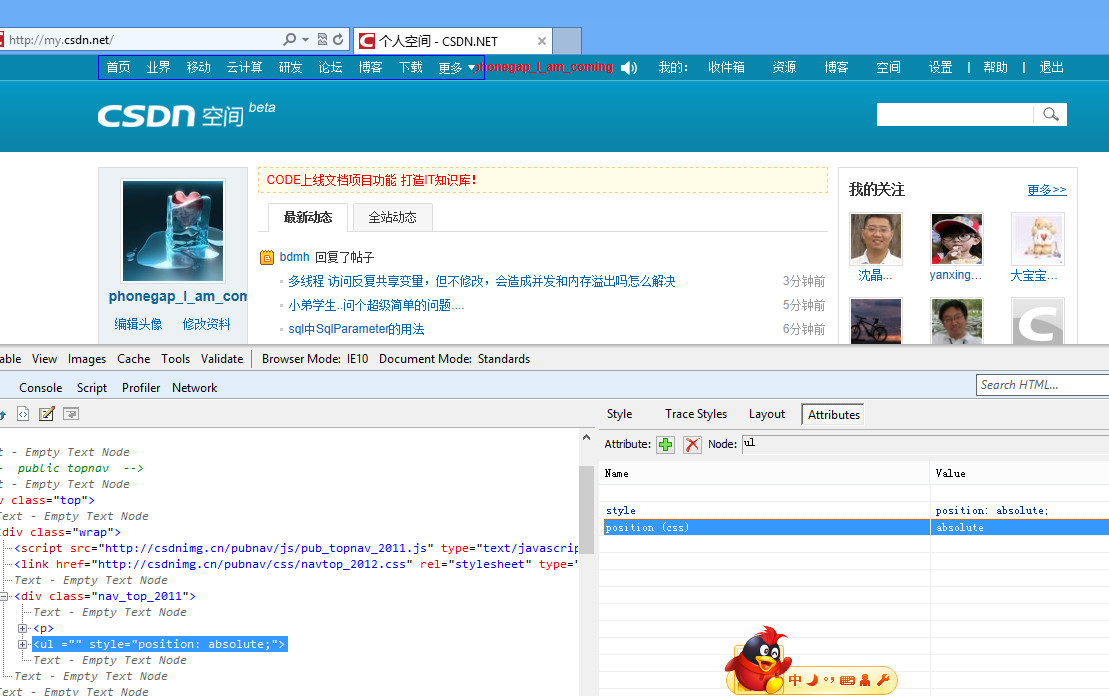The height and width of the screenshot is (696, 1109).
Task: Open the Script tab in developer tools
Action: pyautogui.click(x=92, y=388)
